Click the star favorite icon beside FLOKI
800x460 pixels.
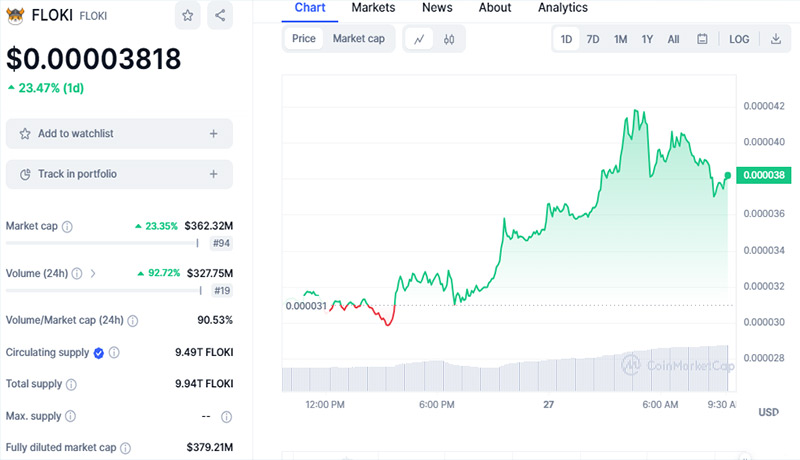click(x=187, y=15)
